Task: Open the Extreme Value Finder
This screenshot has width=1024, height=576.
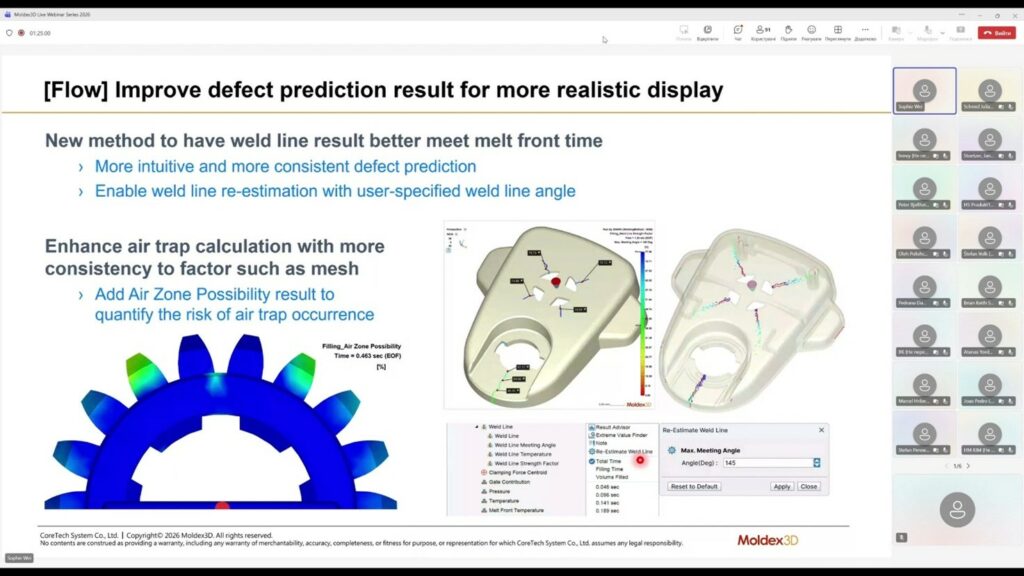Action: (592, 435)
